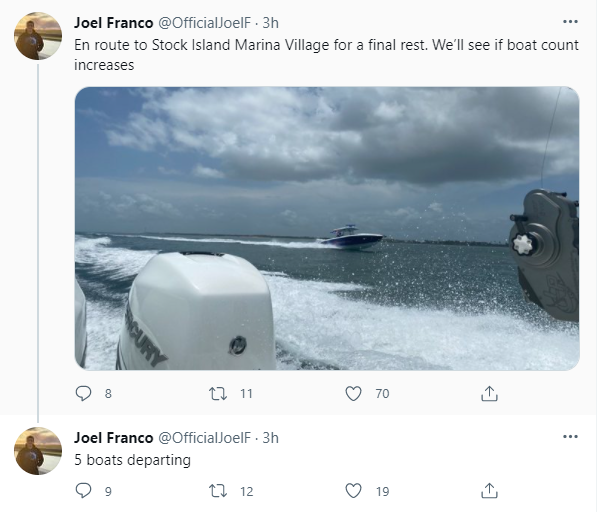This screenshot has height=512, width=608.
Task: Enlarge the boat photo in the tweet
Action: pyautogui.click(x=326, y=228)
